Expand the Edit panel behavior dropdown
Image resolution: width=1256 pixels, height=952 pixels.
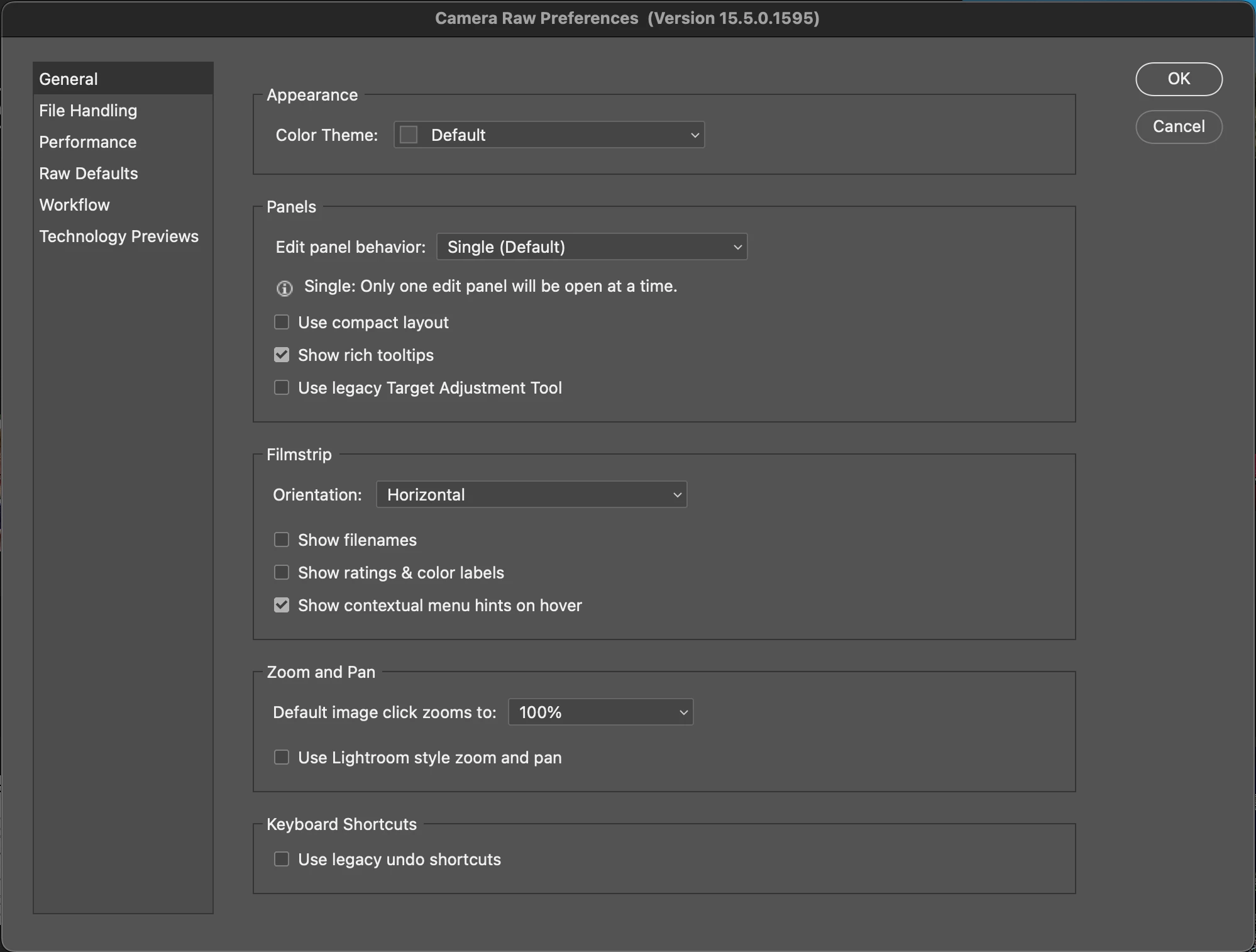click(x=592, y=246)
